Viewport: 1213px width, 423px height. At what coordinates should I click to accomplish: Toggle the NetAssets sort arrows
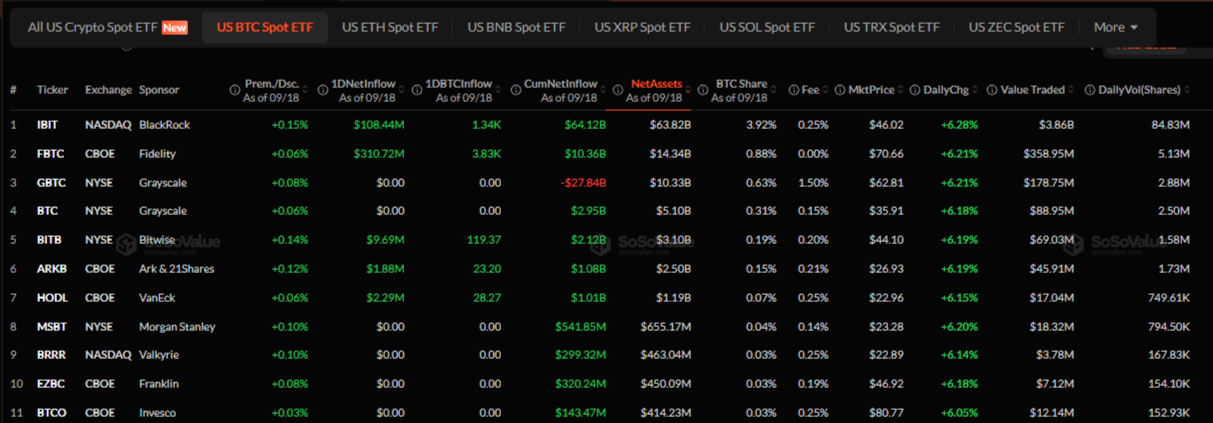(688, 90)
